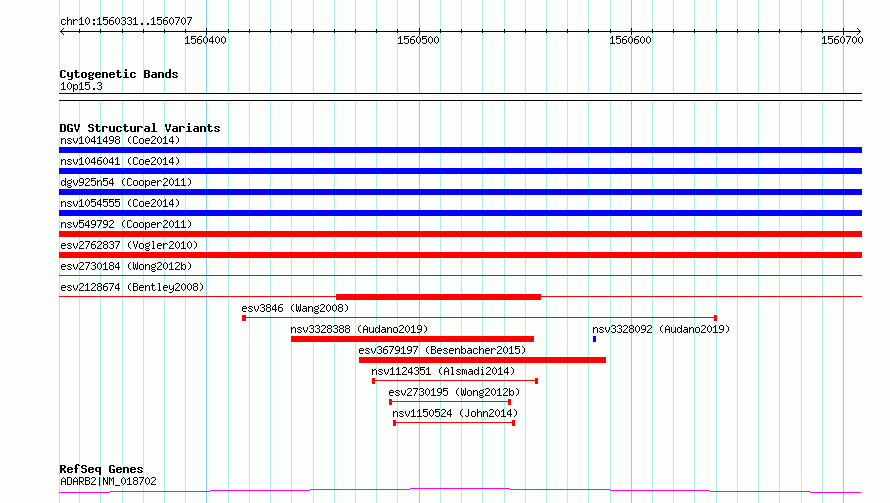Open the nsv1054555 (Coe2014) label
Image resolution: width=890 pixels, height=503 pixels.
(x=120, y=203)
